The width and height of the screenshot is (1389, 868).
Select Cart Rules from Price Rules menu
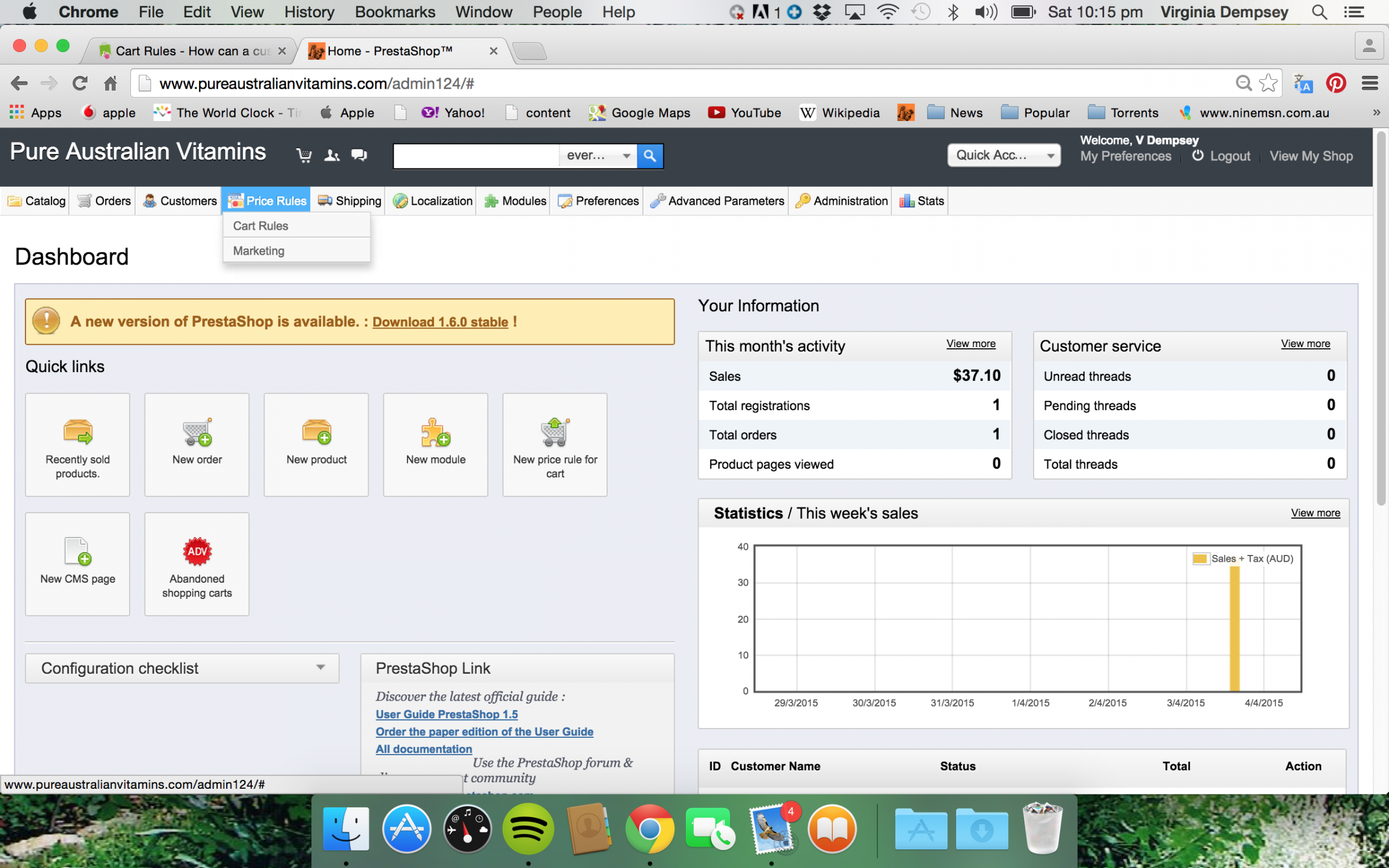[x=296, y=226]
